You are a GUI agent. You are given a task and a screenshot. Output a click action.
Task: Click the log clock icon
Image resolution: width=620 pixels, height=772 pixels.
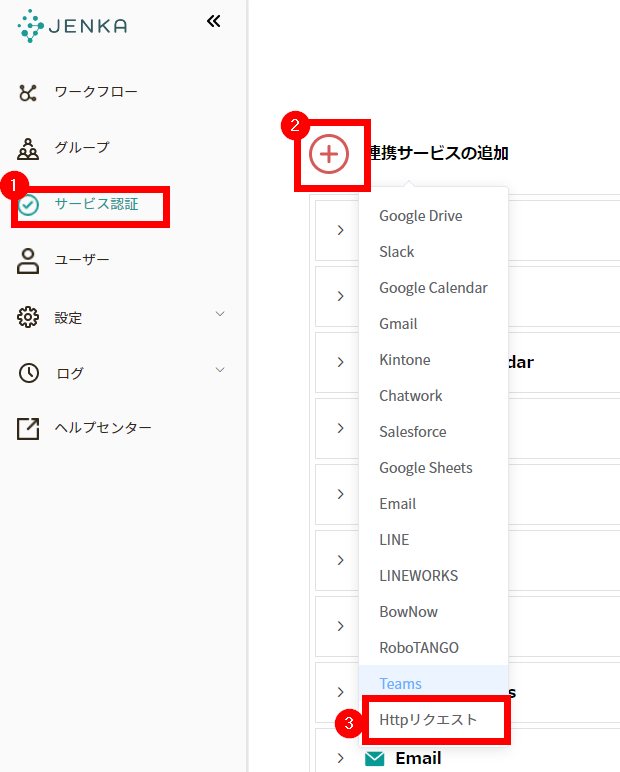[x=29, y=373]
